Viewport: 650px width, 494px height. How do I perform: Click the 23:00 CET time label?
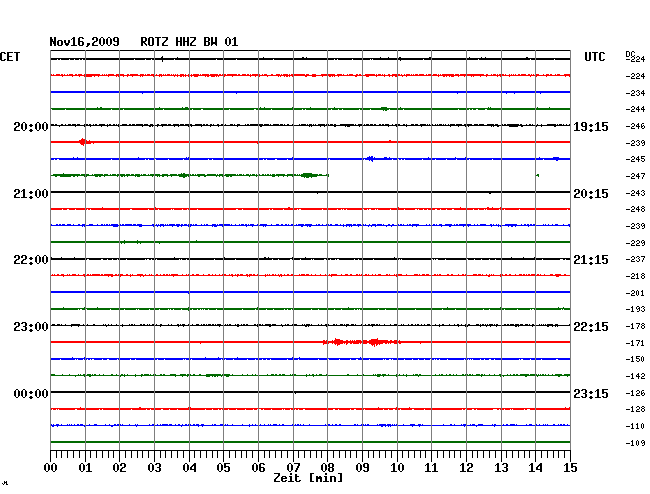click(31, 327)
